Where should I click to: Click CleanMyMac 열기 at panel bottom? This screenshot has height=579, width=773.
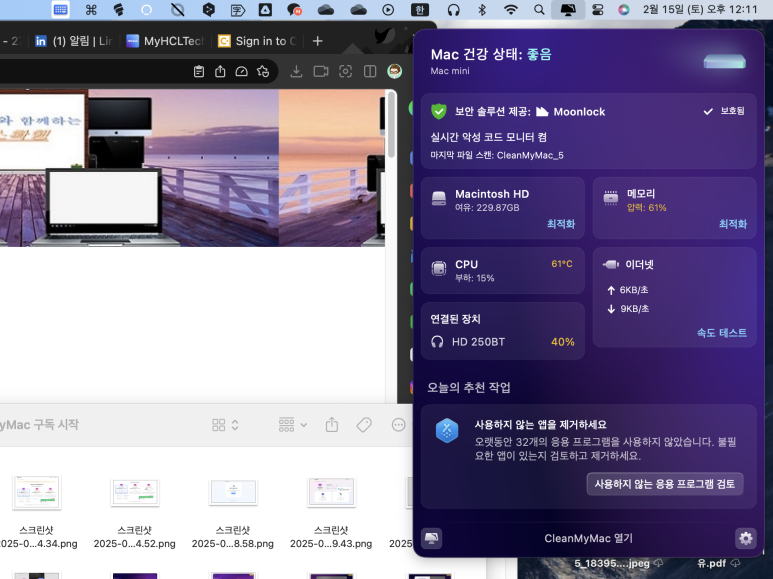point(588,538)
